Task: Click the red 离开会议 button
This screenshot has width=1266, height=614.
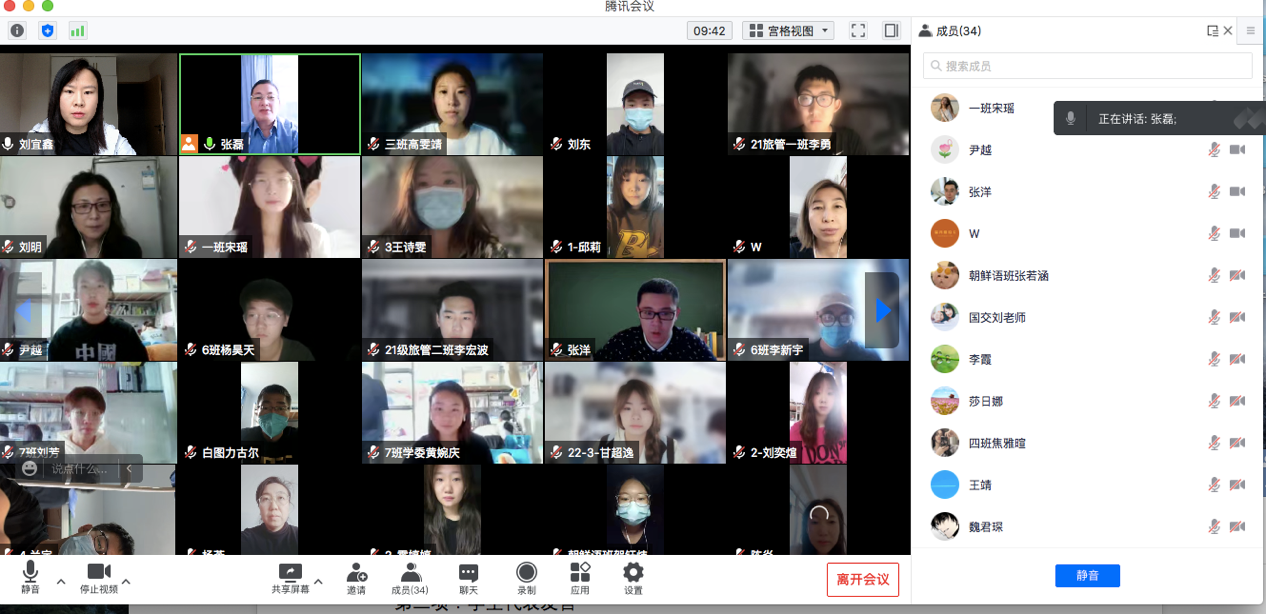Action: [x=862, y=580]
